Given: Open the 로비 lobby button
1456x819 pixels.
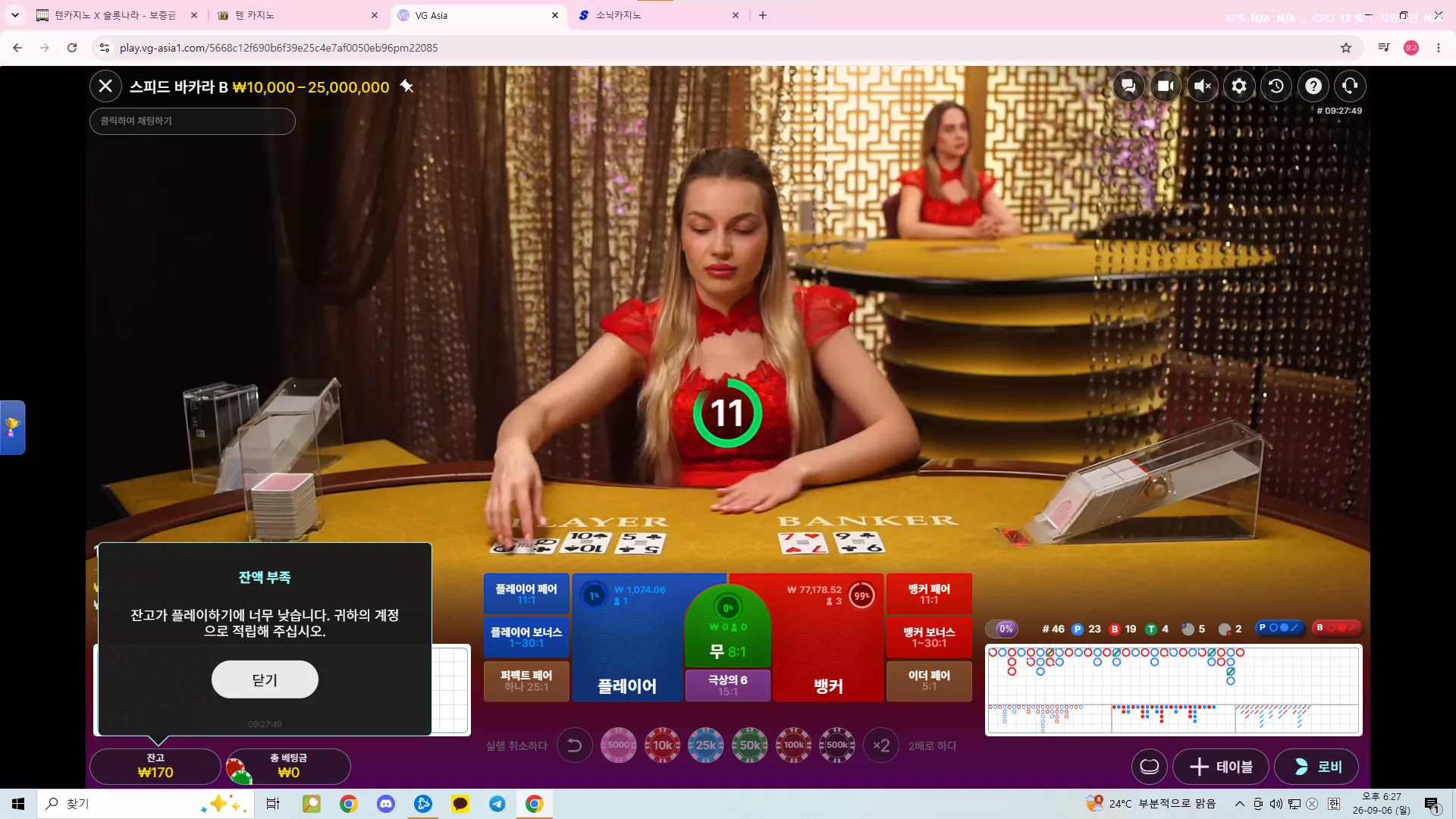Looking at the screenshot, I should pyautogui.click(x=1316, y=767).
